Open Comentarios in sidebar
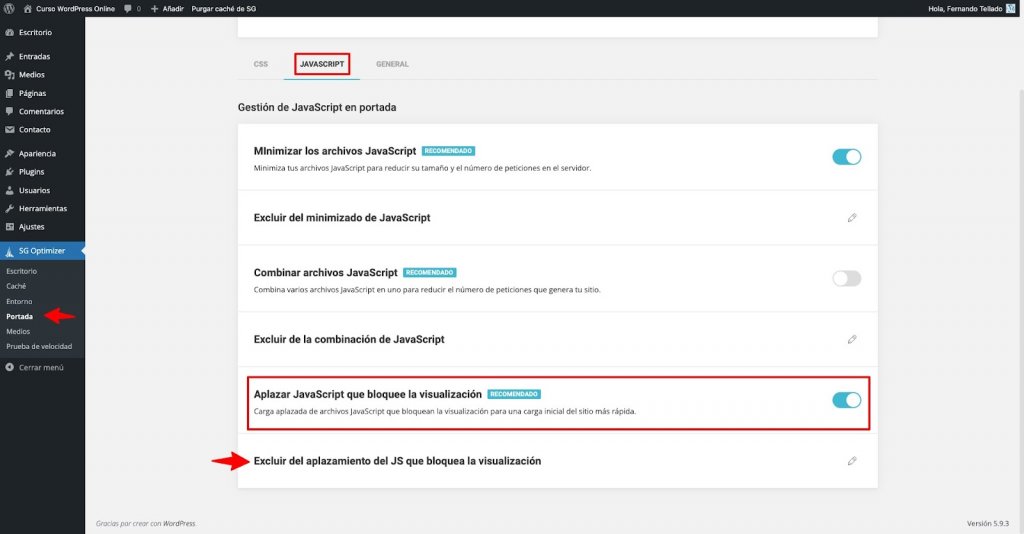This screenshot has width=1024, height=534. tap(42, 112)
